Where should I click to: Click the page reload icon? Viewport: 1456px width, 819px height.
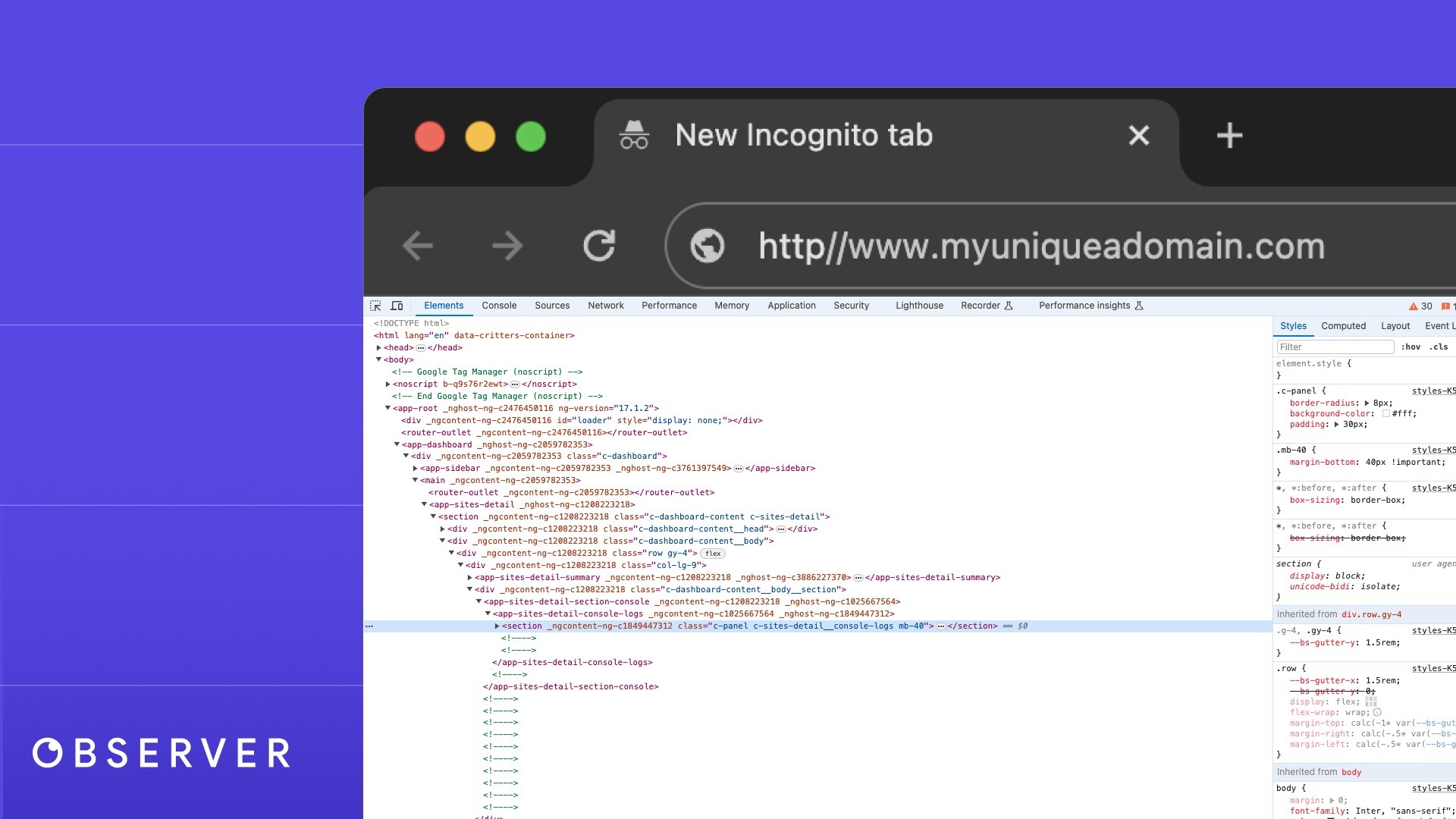point(599,245)
